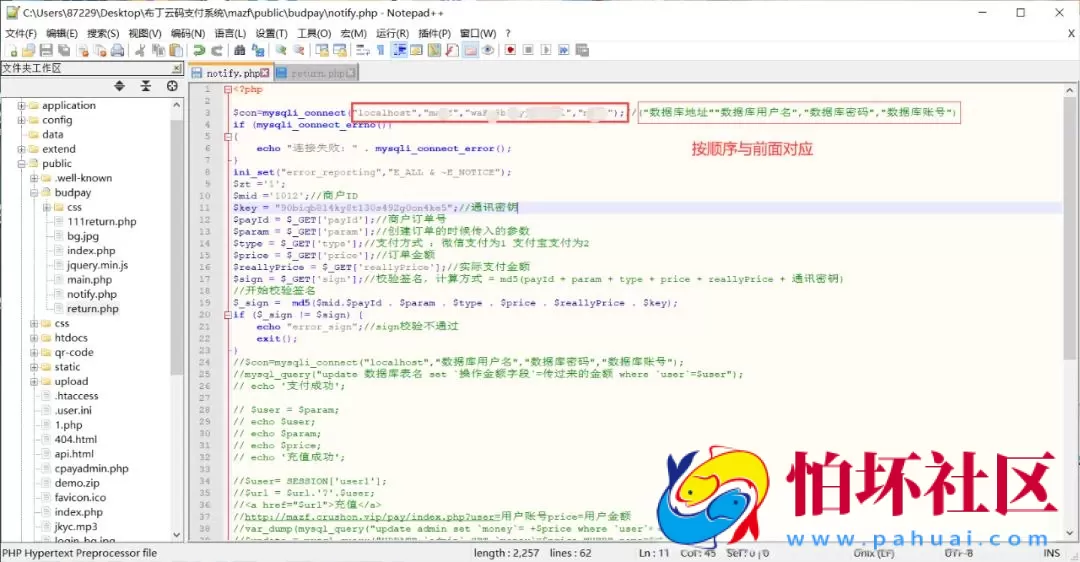Click the Zoom In toolbar icon
1080x562 pixels.
280,50
